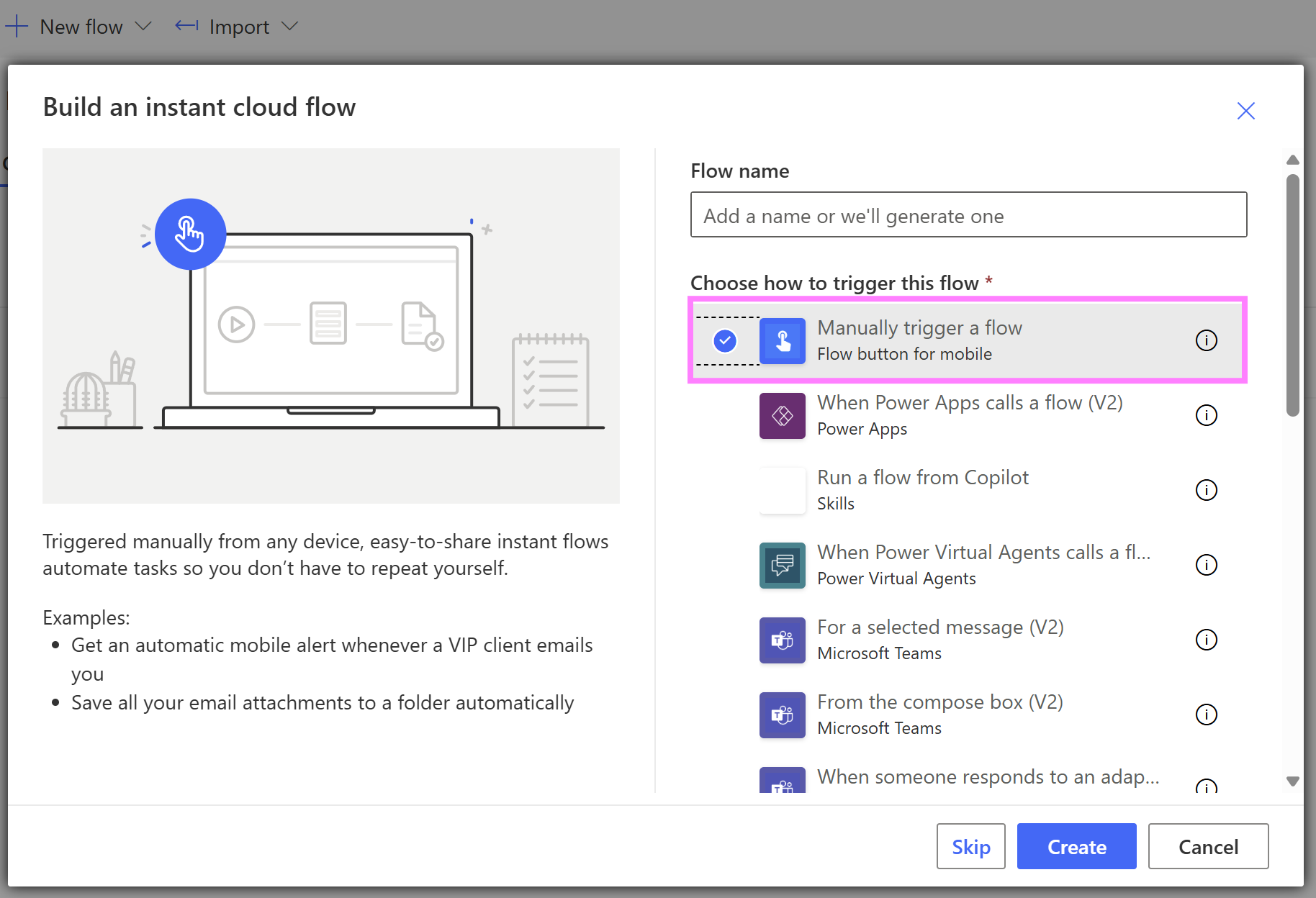Click the trigger list scrollbar down arrow
Viewport: 1316px width, 898px height.
[x=1293, y=781]
